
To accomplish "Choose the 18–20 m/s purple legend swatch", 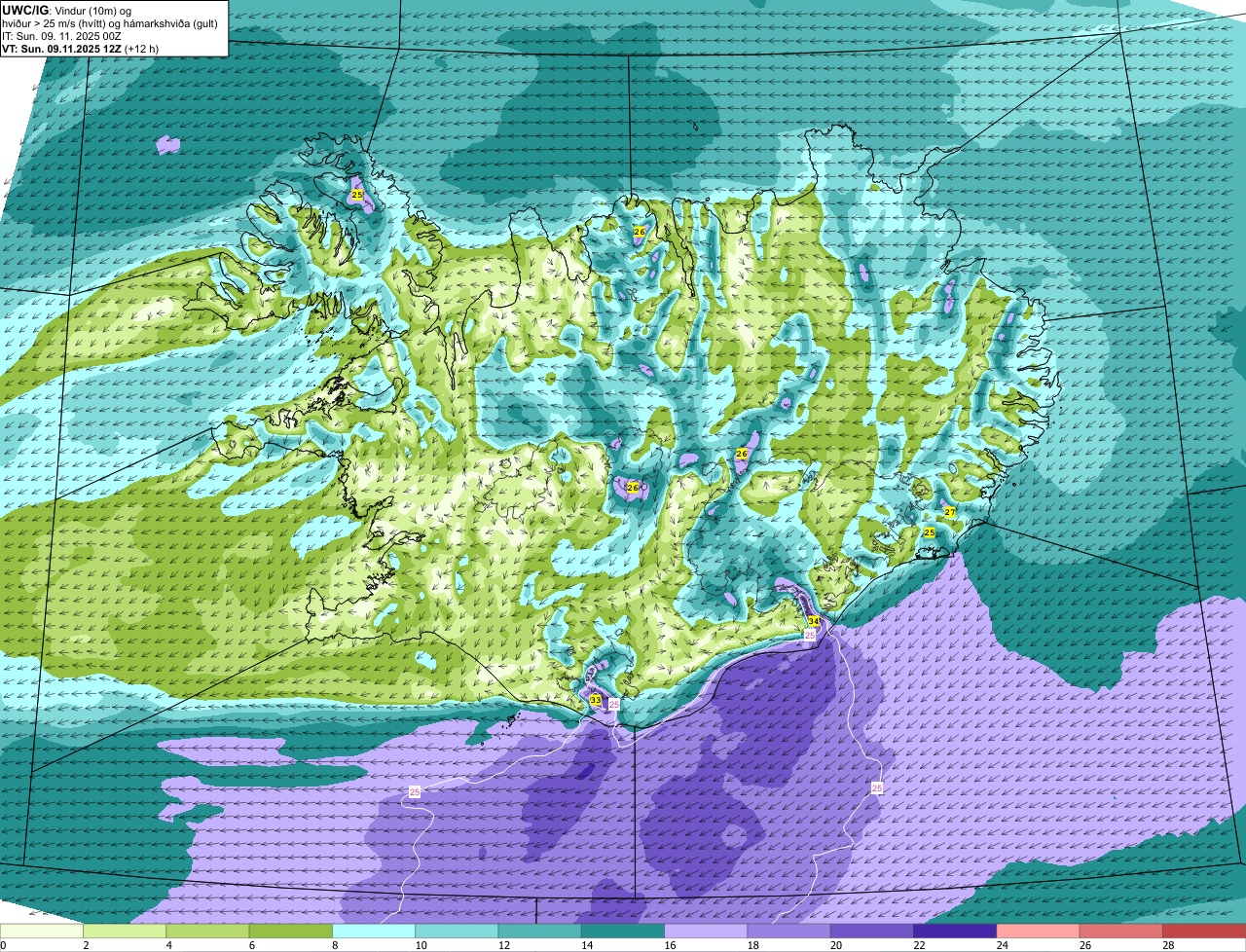I will tap(789, 931).
